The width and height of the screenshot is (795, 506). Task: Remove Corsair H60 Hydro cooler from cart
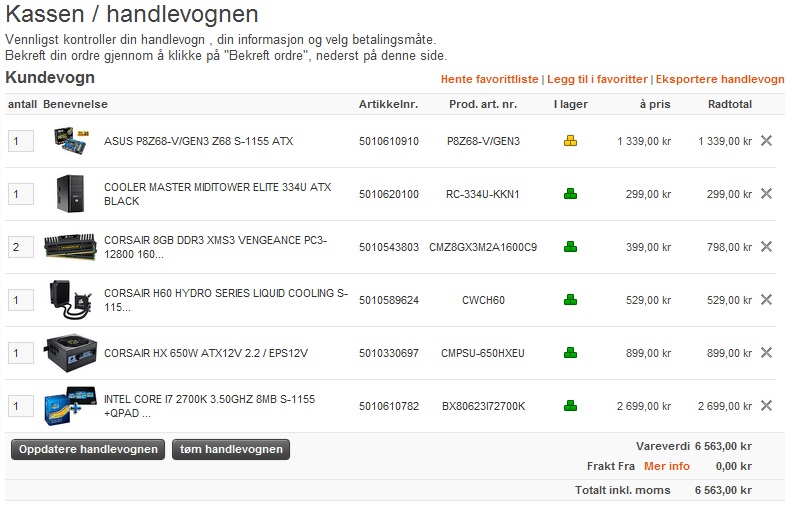pyautogui.click(x=766, y=300)
